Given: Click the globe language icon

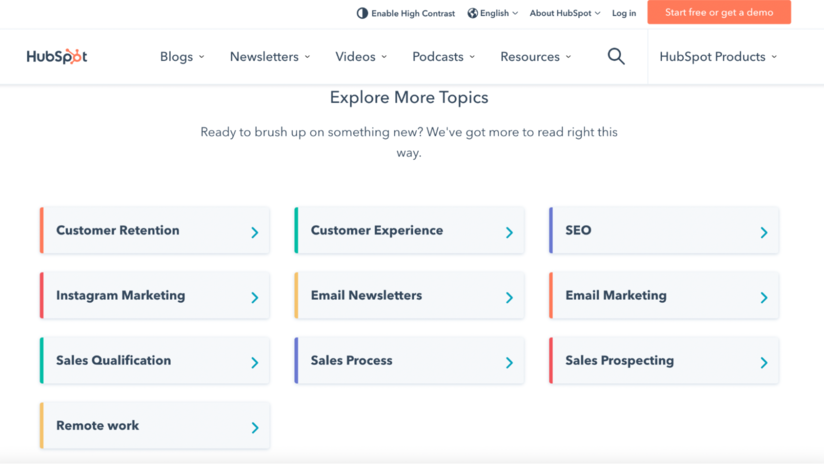Looking at the screenshot, I should pyautogui.click(x=472, y=13).
